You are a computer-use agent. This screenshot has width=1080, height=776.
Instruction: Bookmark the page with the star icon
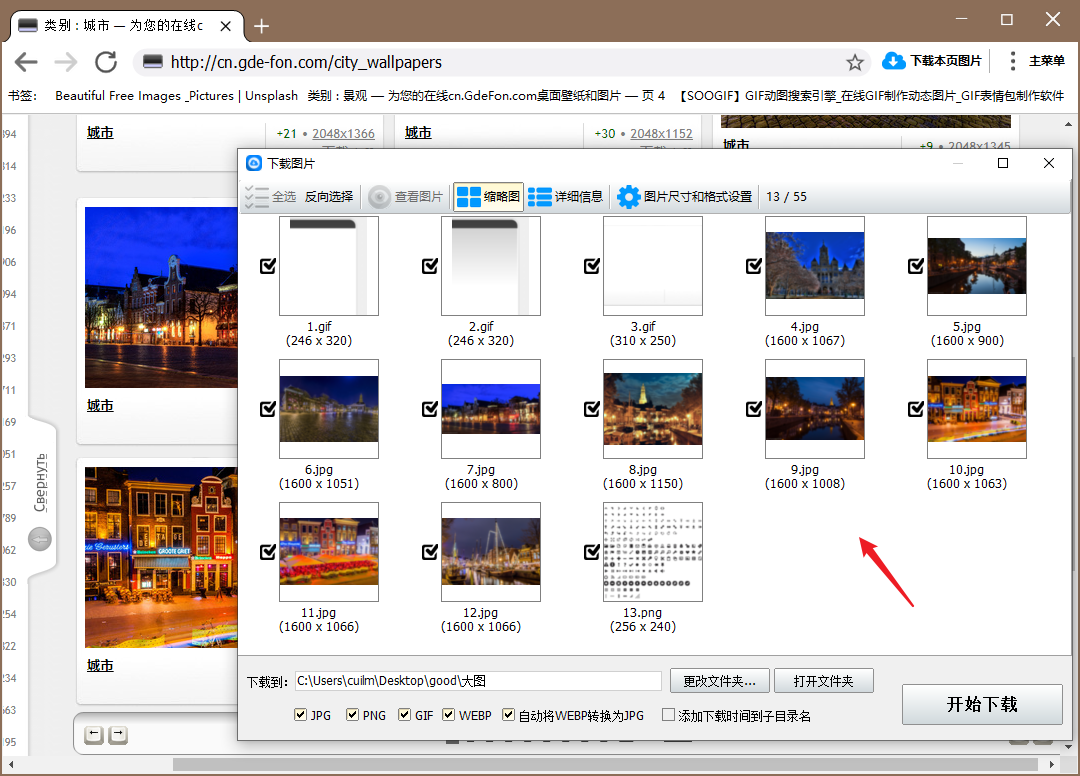pyautogui.click(x=855, y=63)
